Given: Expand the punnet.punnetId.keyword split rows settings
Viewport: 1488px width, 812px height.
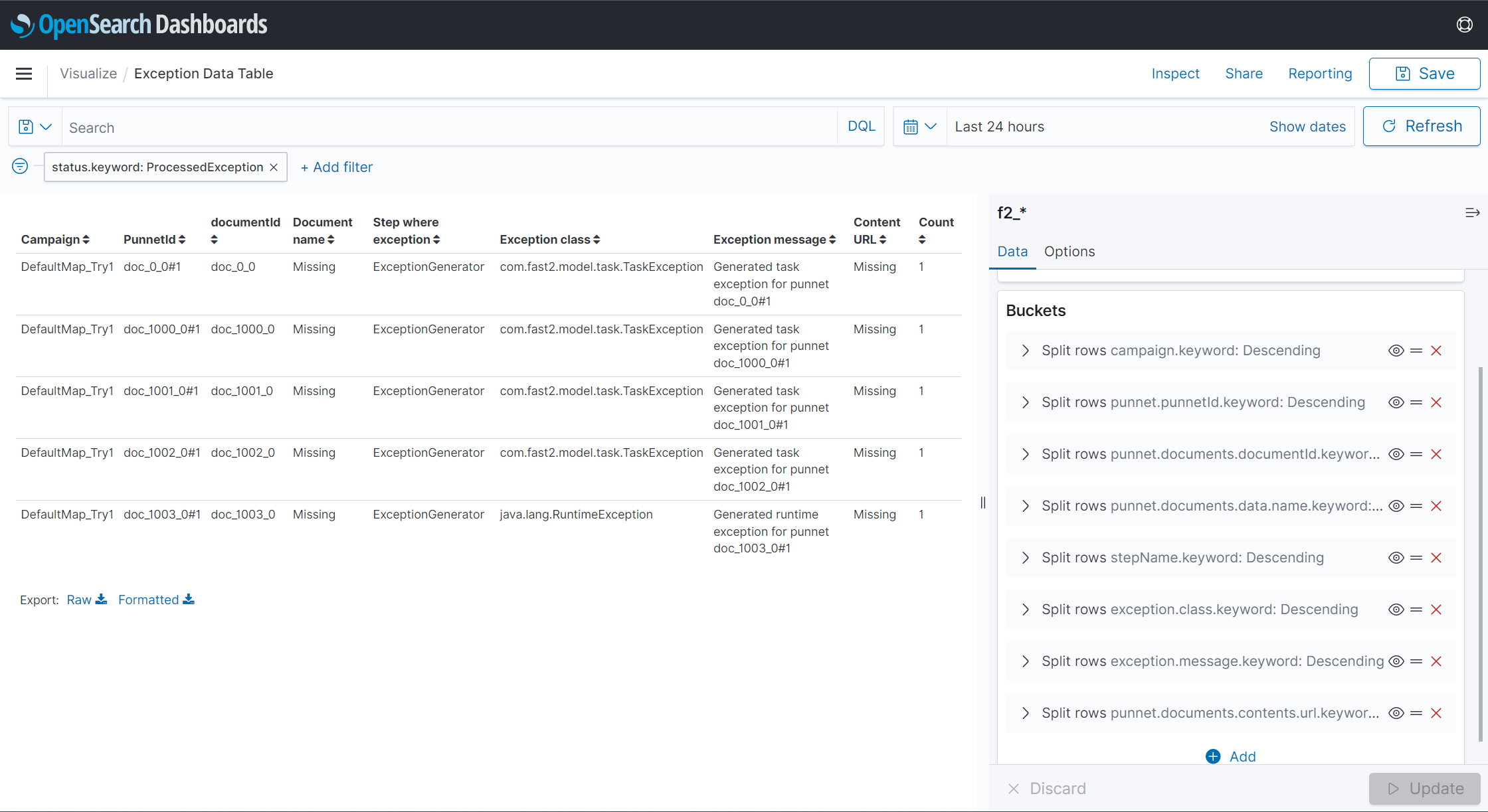Looking at the screenshot, I should click(1025, 402).
